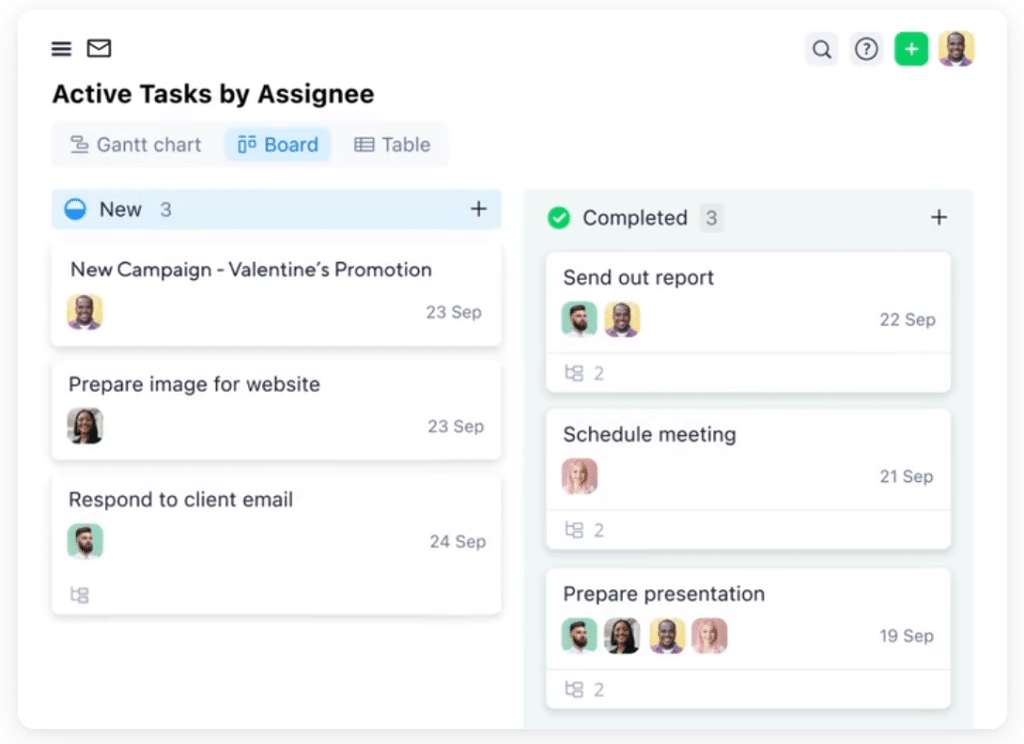Click the 21 Sep due date
This screenshot has height=744, width=1024.
pyautogui.click(x=906, y=476)
